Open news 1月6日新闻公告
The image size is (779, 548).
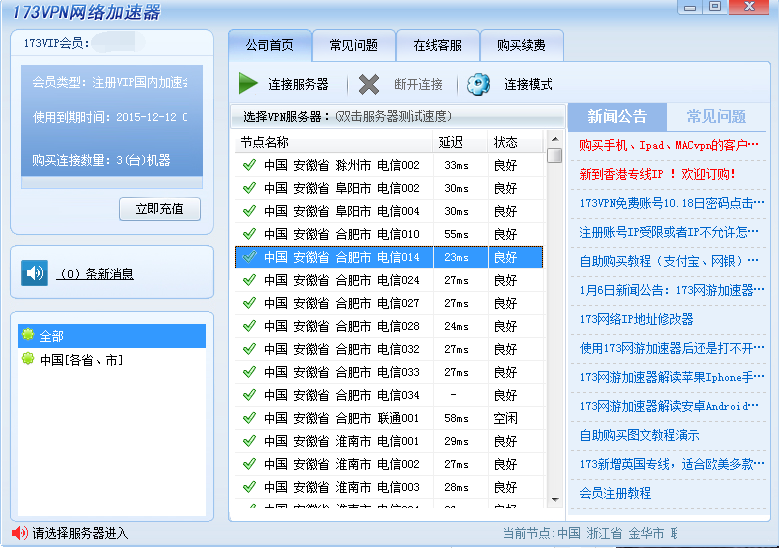point(672,290)
